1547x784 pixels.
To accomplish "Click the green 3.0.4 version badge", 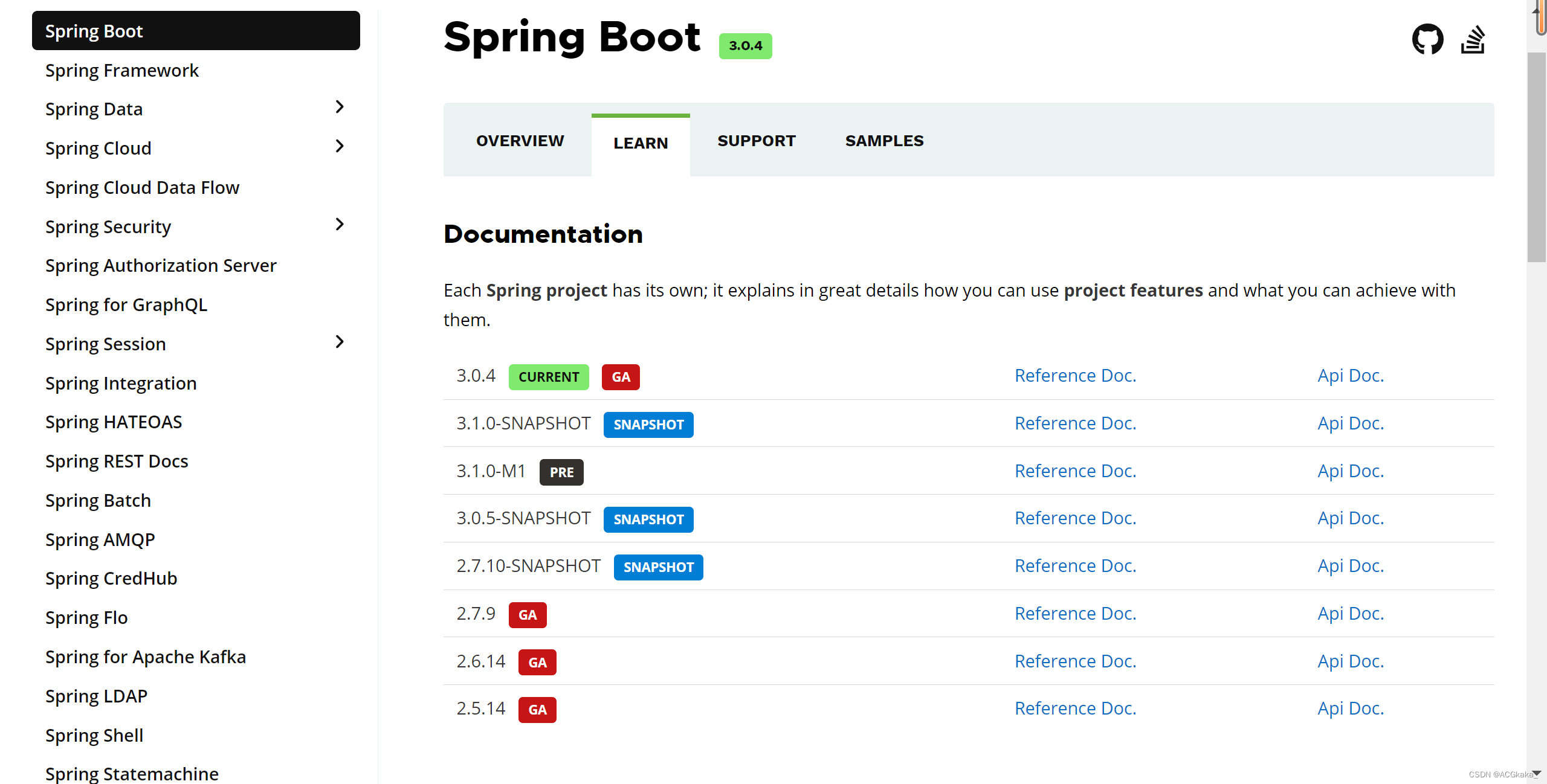I will [745, 45].
